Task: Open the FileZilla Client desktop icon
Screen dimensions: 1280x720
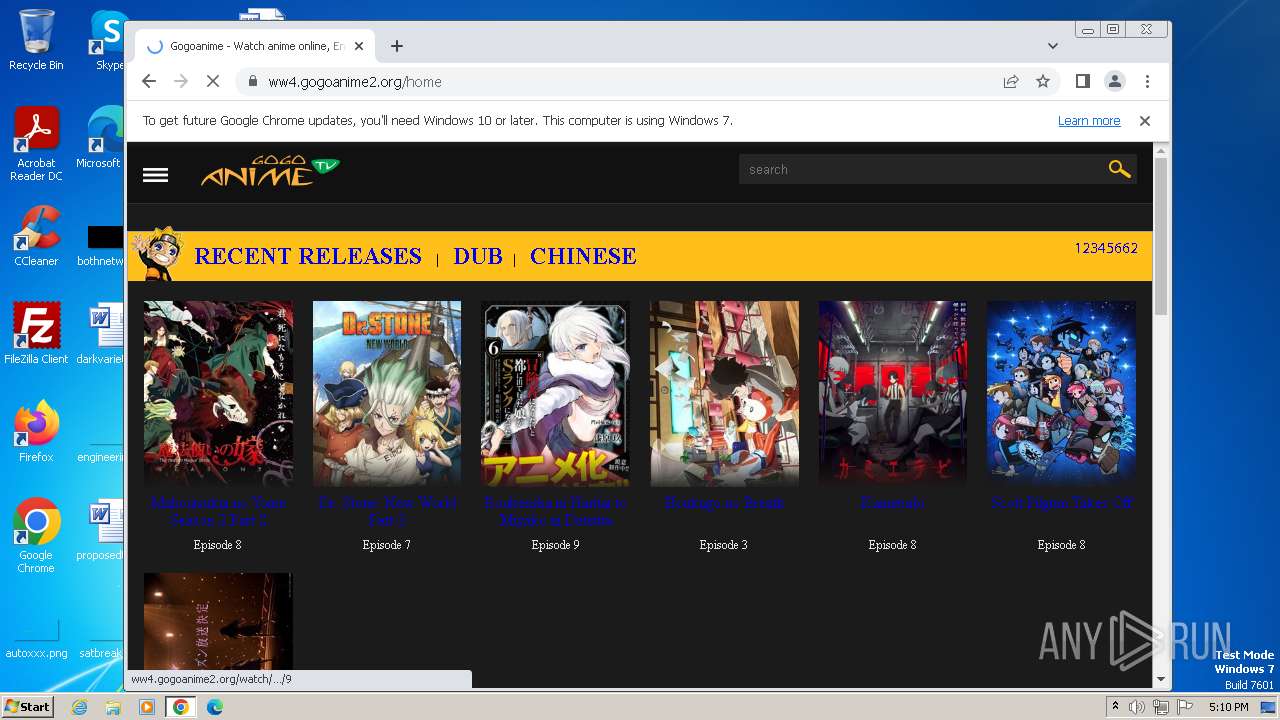Action: pyautogui.click(x=36, y=334)
